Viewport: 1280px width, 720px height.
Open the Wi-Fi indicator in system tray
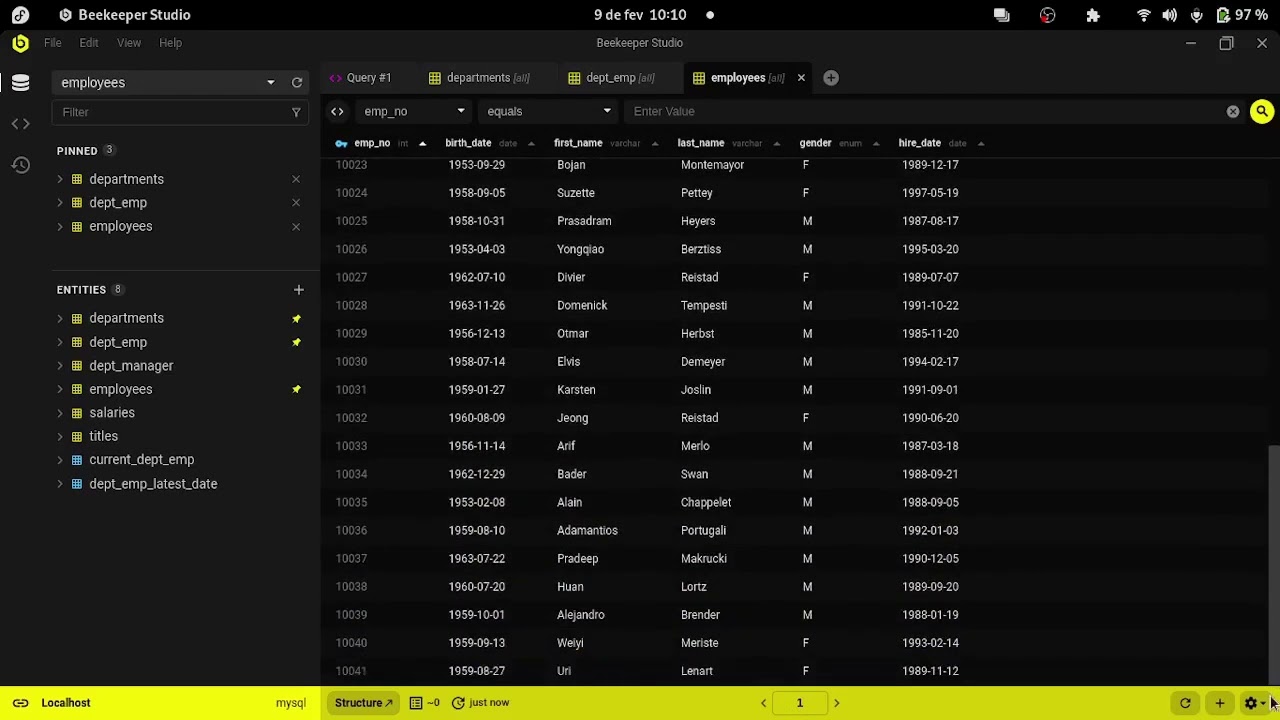point(1144,15)
